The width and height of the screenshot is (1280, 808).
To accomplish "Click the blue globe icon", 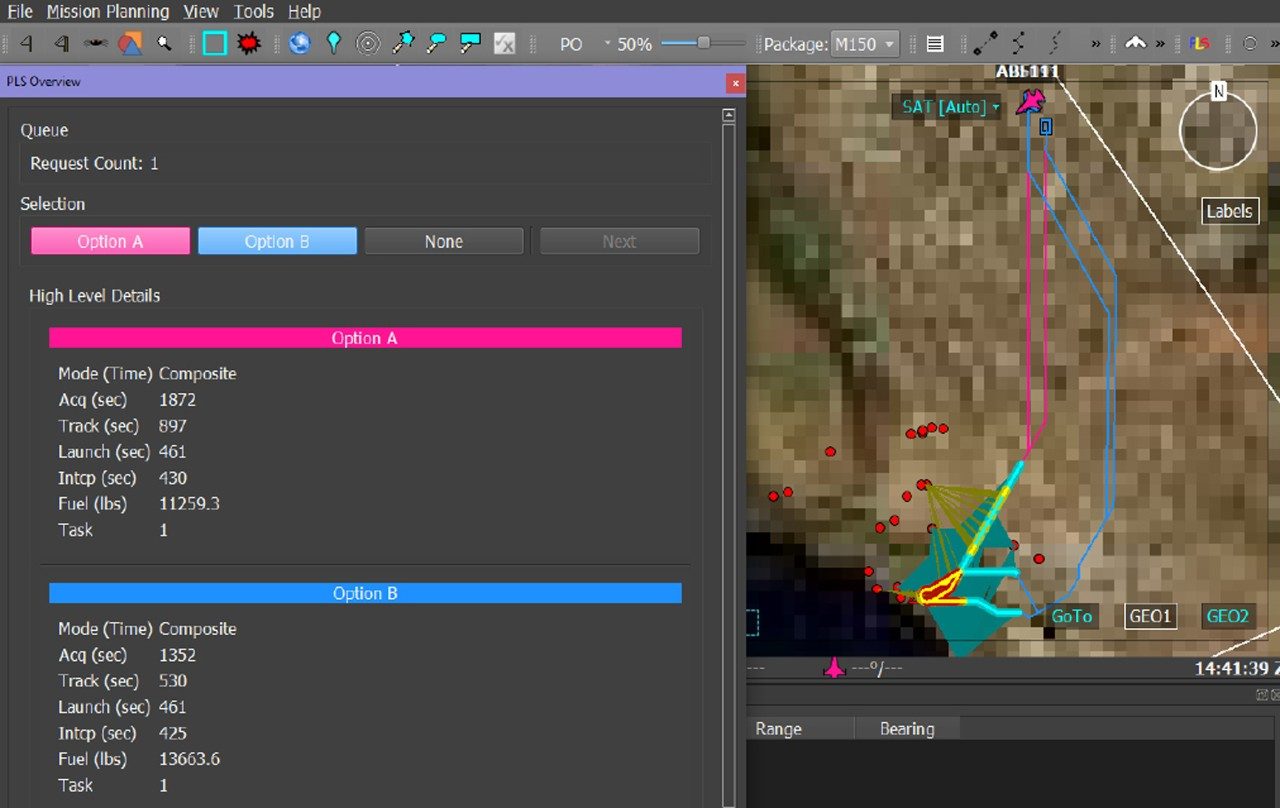I will (299, 44).
